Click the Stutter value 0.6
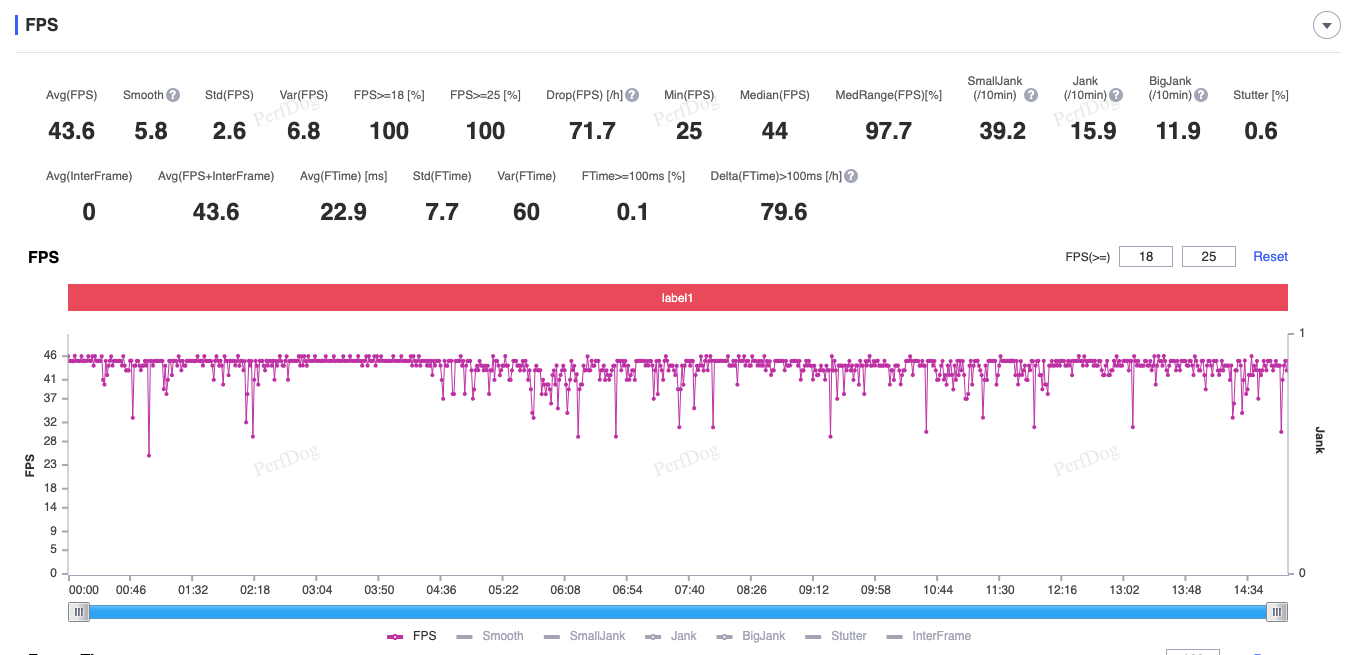The height and width of the screenshot is (655, 1355). [x=1261, y=131]
